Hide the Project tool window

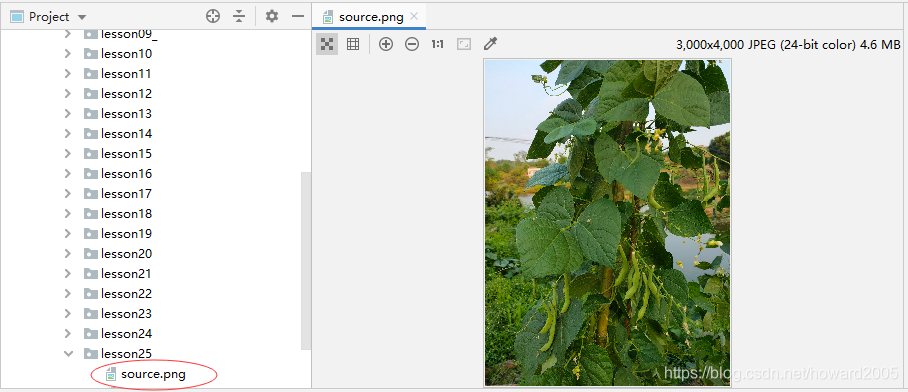298,17
